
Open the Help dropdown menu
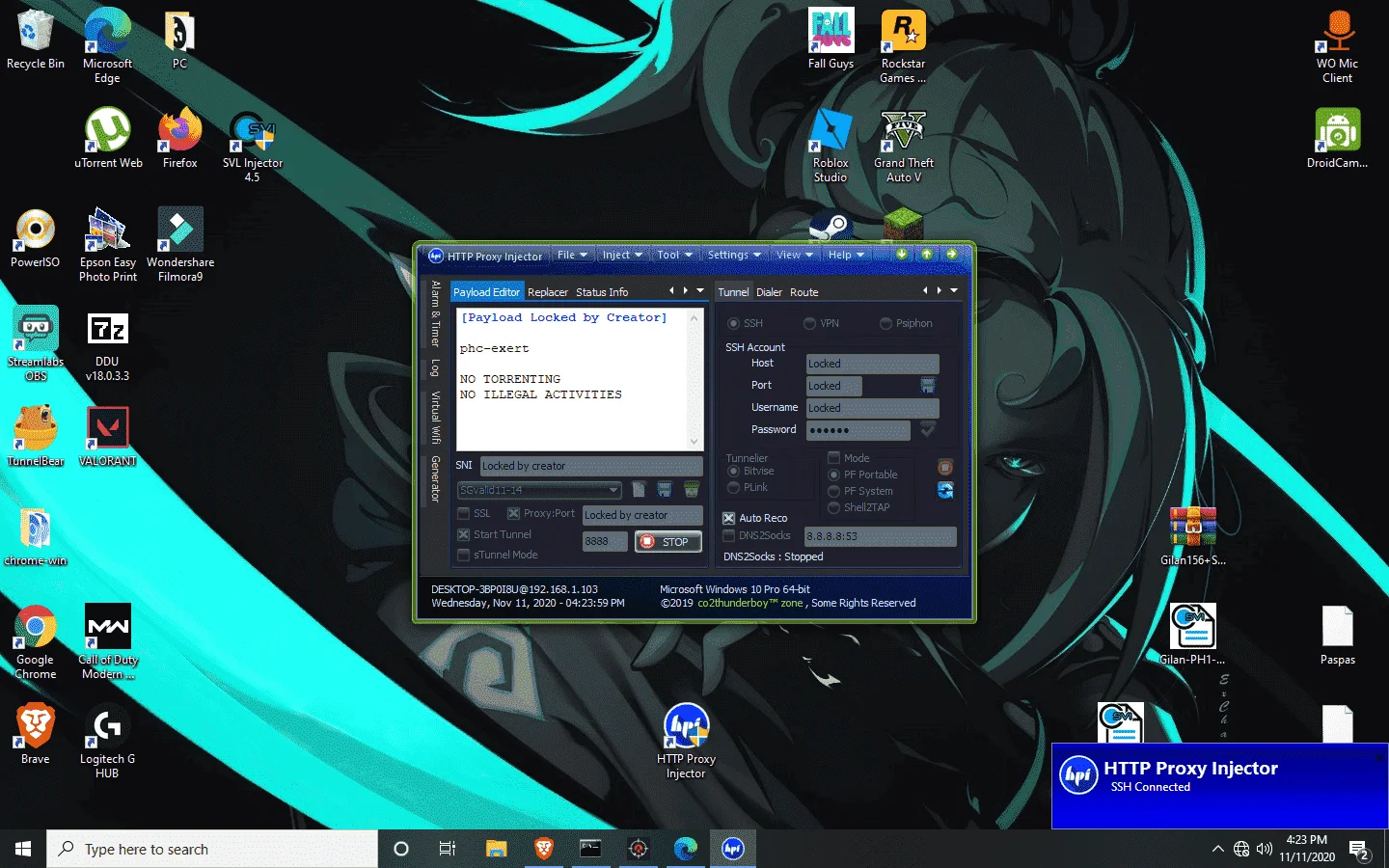pos(846,255)
